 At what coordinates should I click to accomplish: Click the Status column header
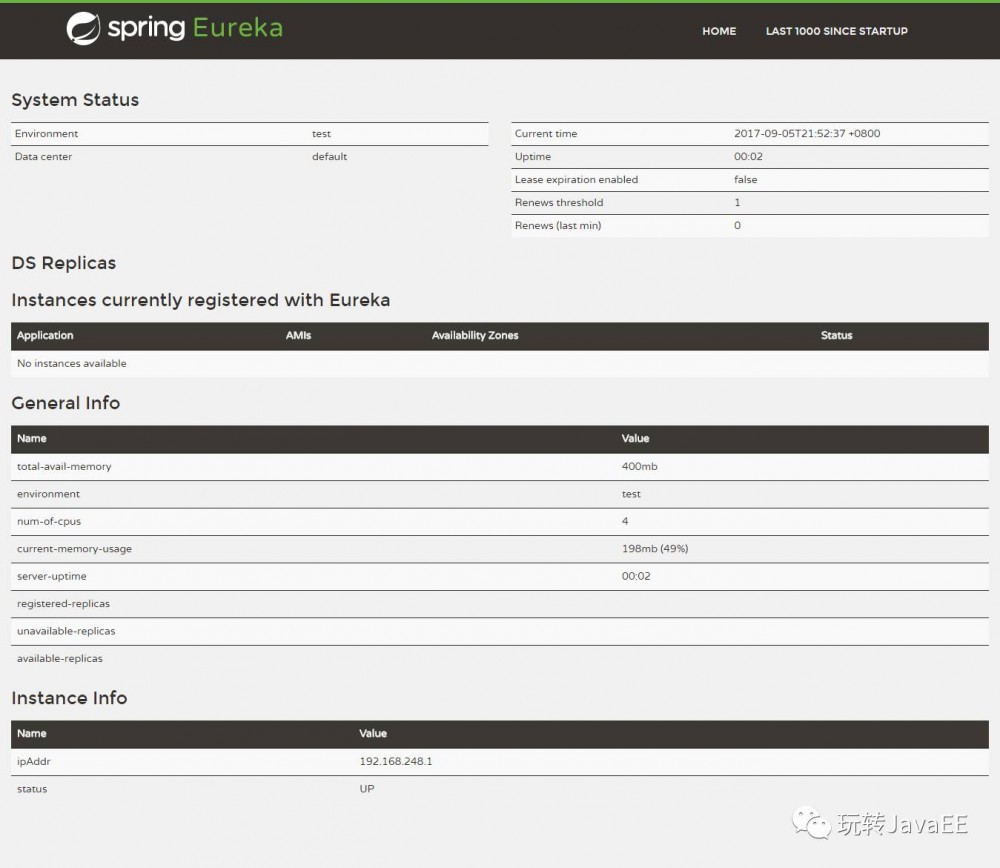click(837, 335)
